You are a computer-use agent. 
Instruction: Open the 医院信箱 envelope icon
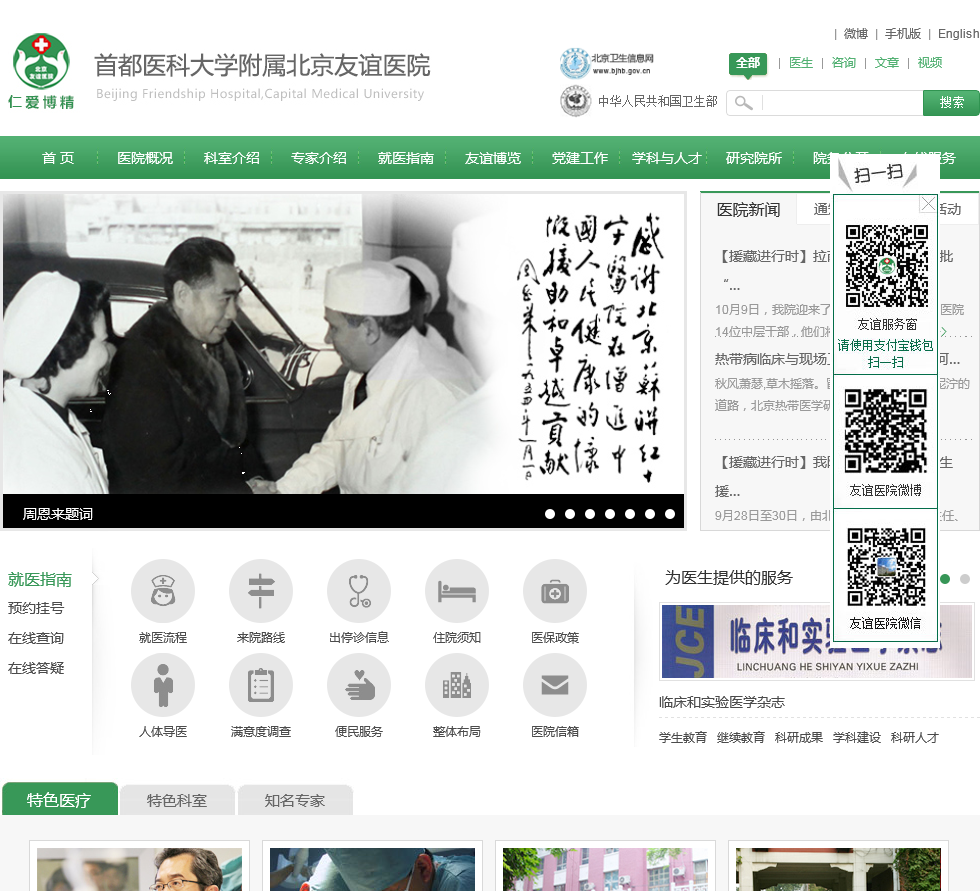coord(555,685)
